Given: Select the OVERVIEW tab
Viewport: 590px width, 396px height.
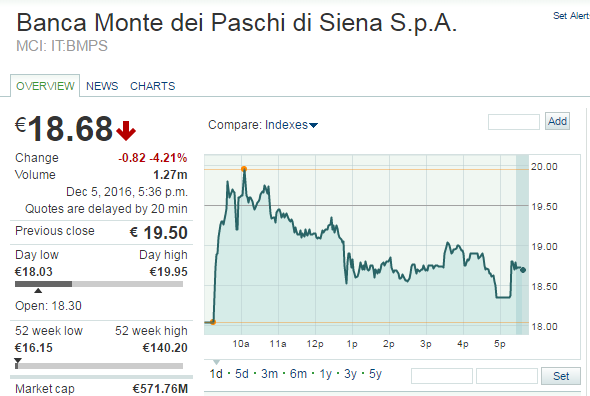Looking at the screenshot, I should pyautogui.click(x=45, y=86).
